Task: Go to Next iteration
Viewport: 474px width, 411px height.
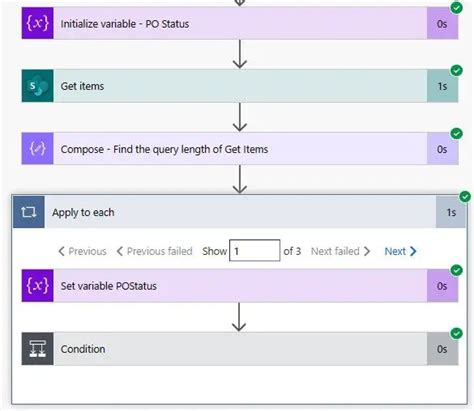Action: click(x=400, y=251)
